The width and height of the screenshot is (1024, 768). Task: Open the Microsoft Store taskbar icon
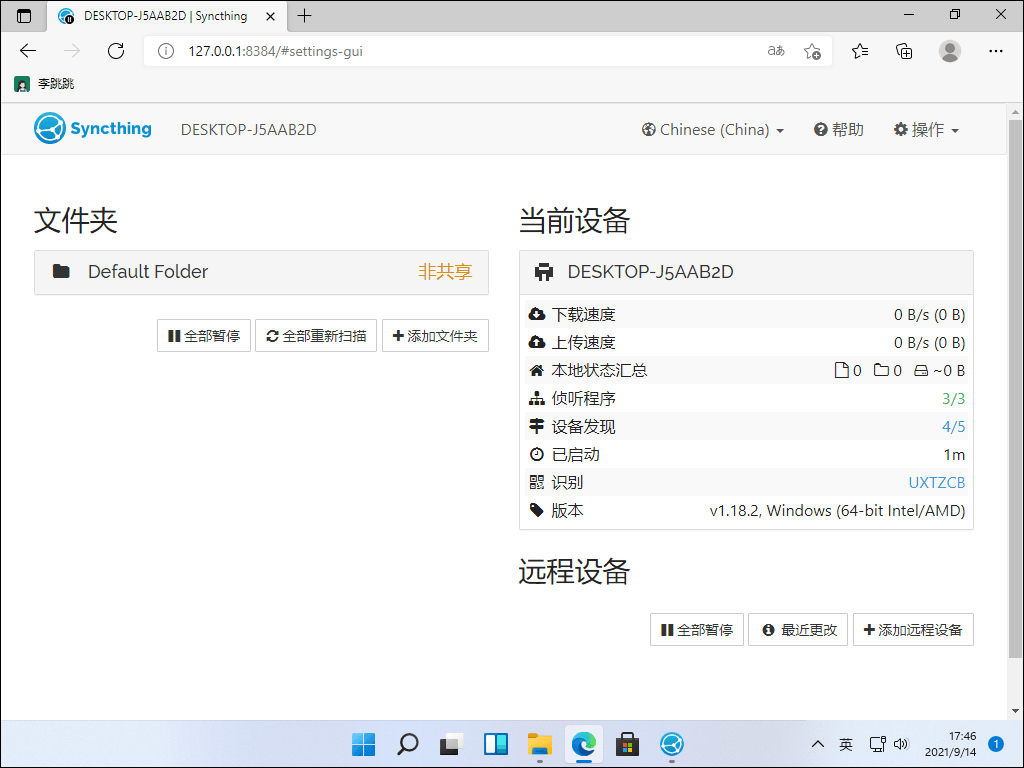pyautogui.click(x=628, y=744)
